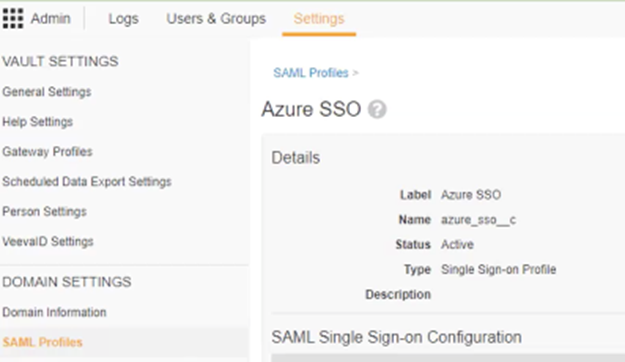
Task: Open the app launcher grid icon
Action: click(13, 18)
